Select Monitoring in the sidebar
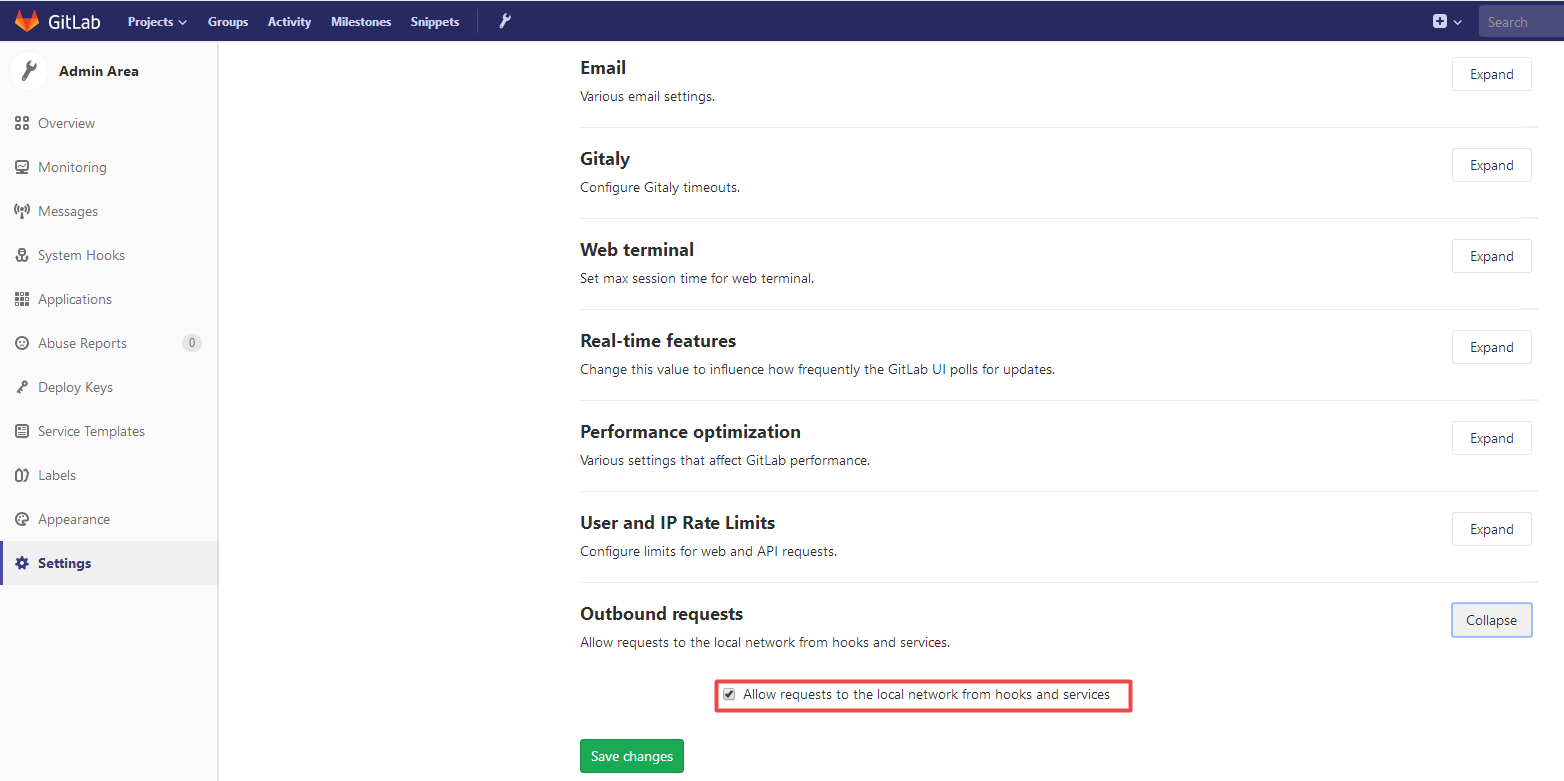Image resolution: width=1564 pixels, height=781 pixels. [109, 167]
